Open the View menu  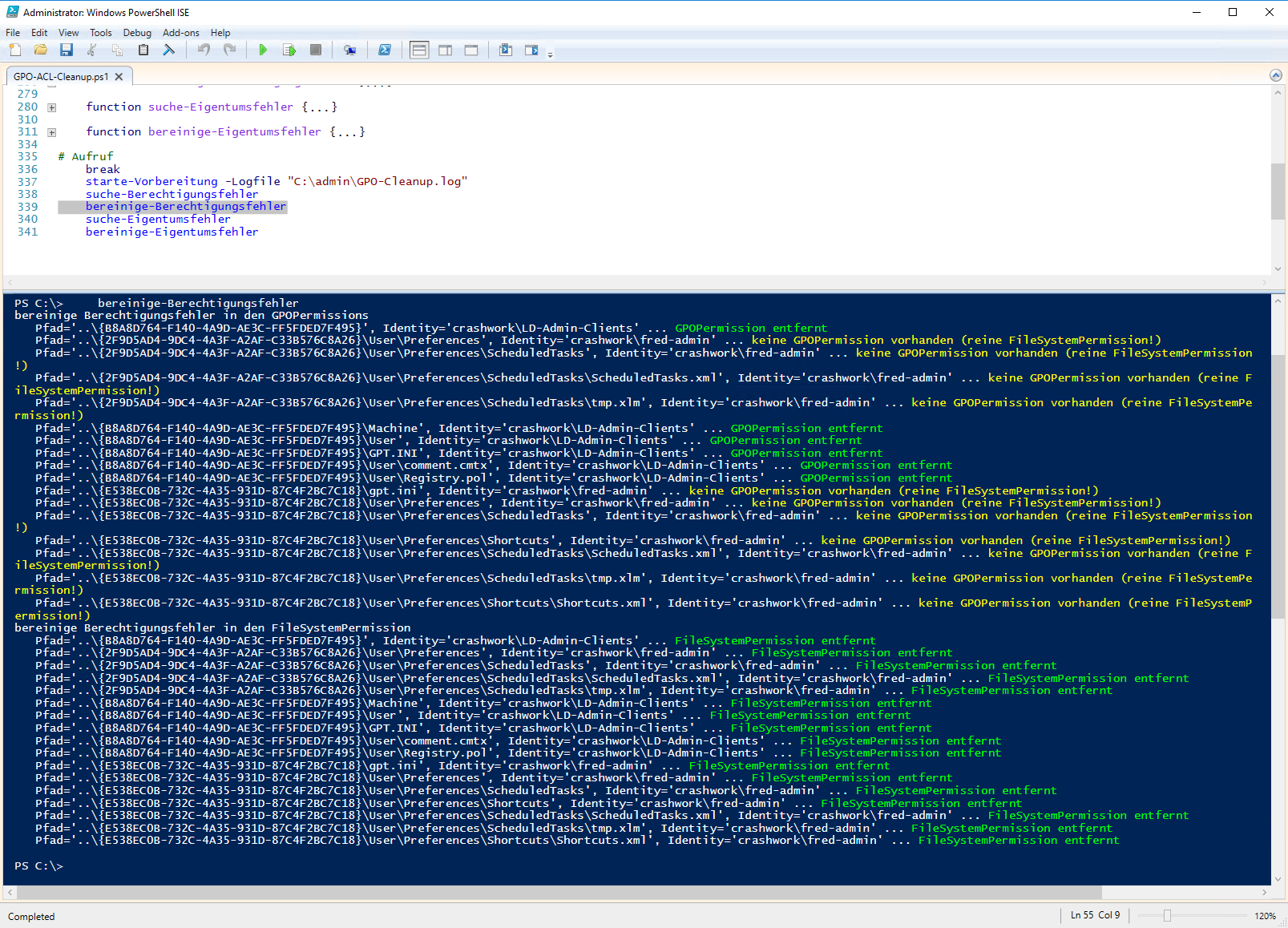(x=69, y=33)
